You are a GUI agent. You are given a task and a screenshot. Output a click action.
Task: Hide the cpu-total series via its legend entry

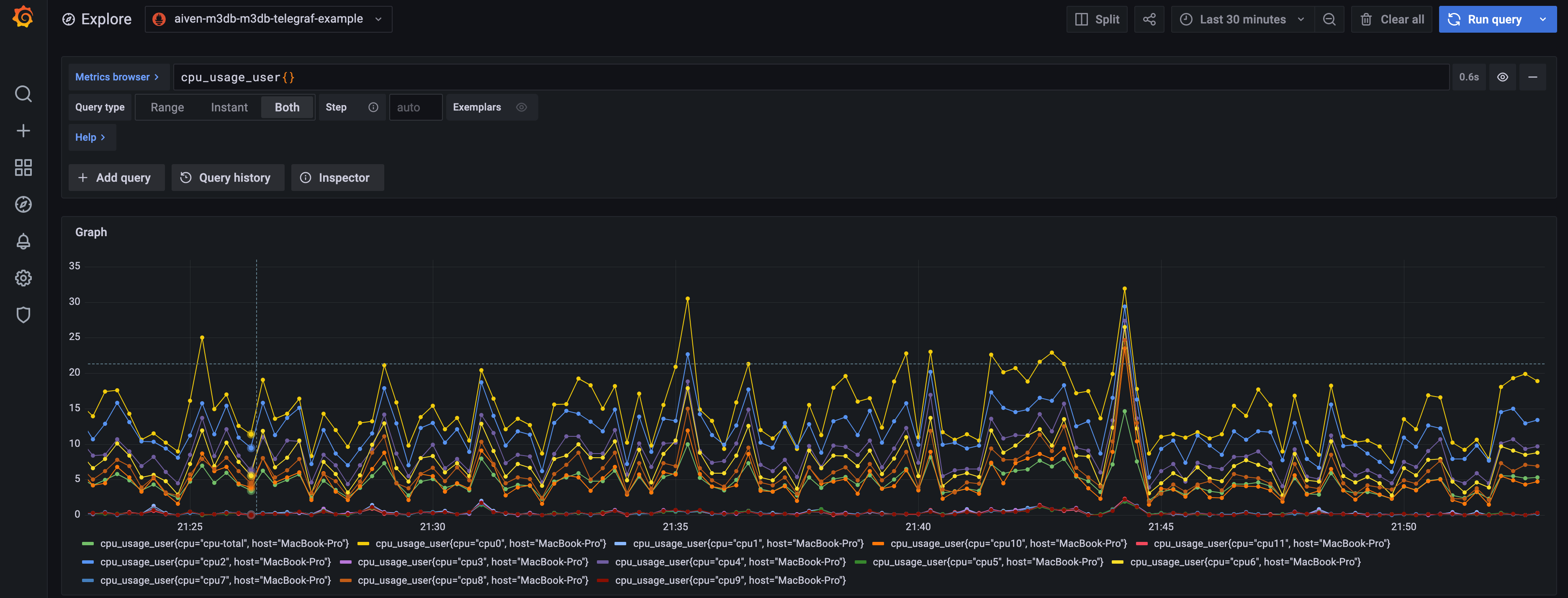coord(225,543)
